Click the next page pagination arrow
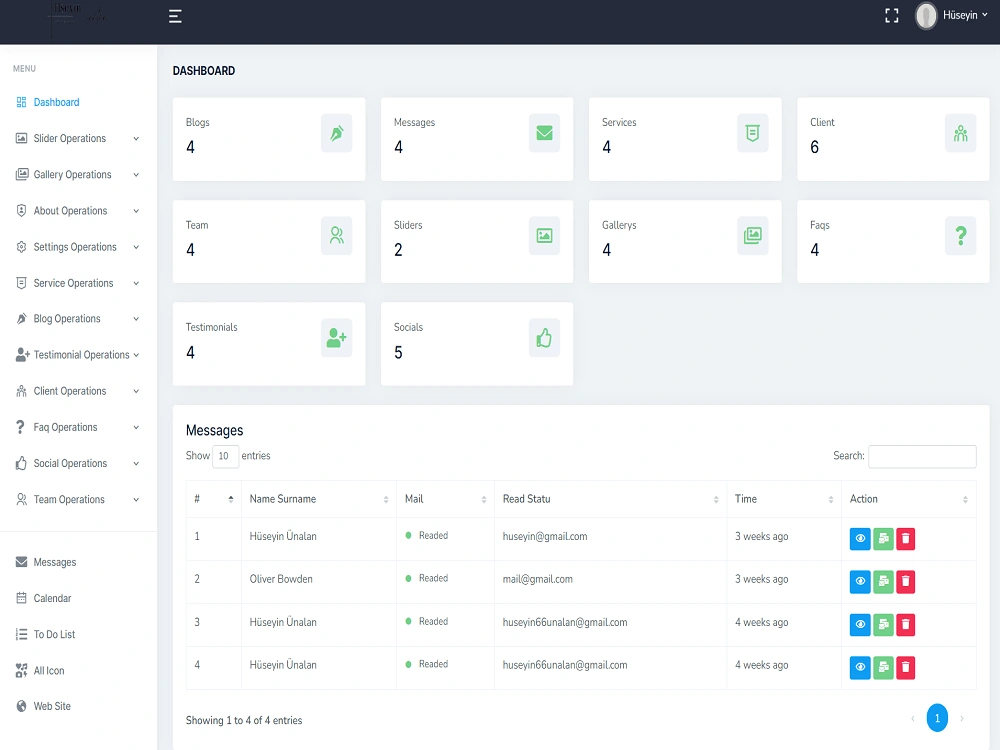 click(962, 719)
